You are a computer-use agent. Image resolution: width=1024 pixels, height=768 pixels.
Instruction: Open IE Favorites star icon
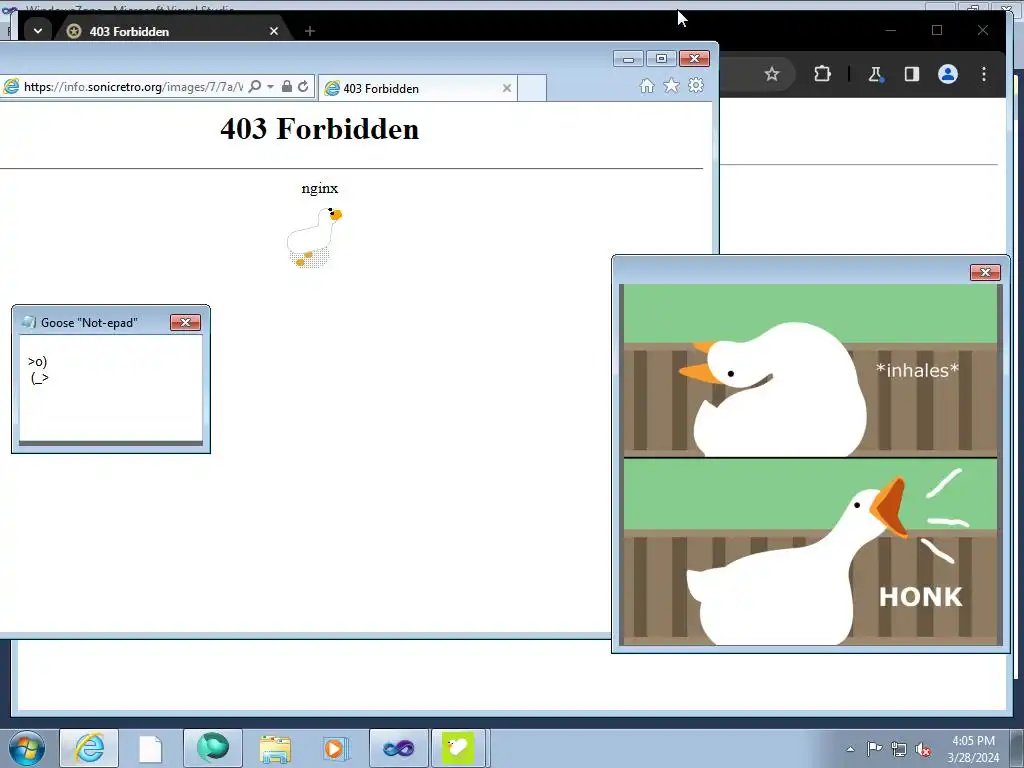click(671, 86)
